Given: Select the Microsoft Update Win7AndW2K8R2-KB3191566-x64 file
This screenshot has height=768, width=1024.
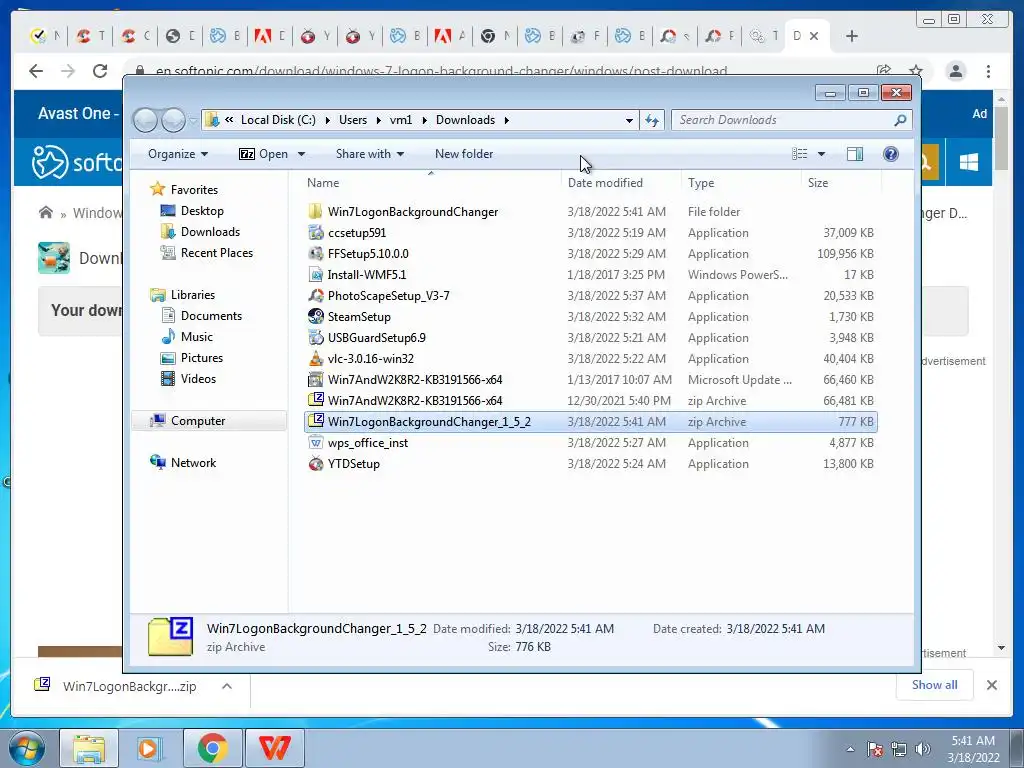Looking at the screenshot, I should point(415,380).
